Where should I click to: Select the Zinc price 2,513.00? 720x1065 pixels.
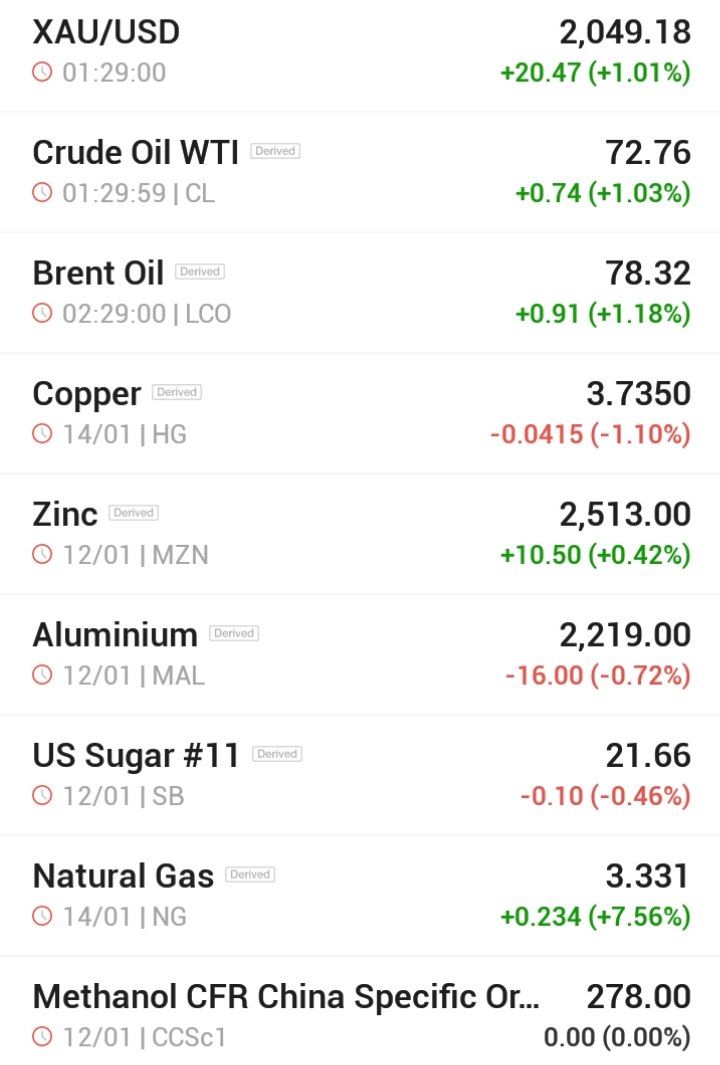(x=625, y=514)
